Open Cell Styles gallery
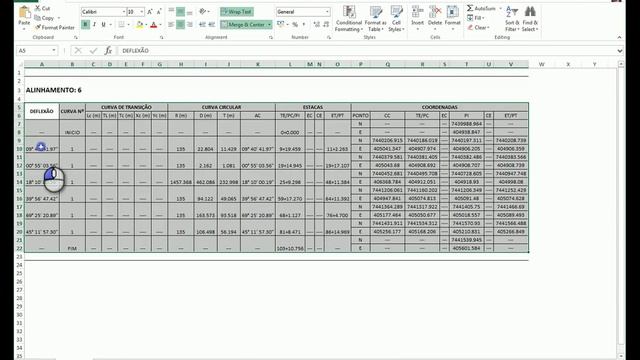 [396, 19]
